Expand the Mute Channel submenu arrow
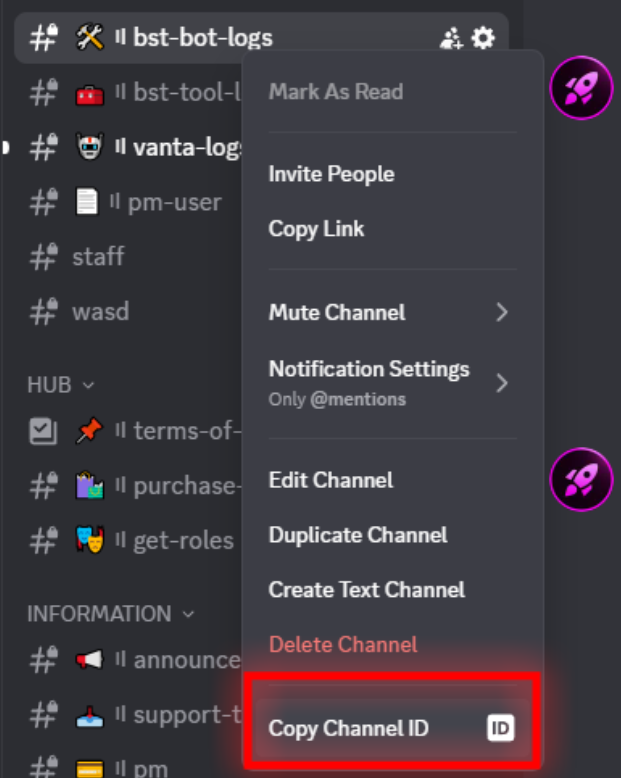Screen dimensions: 621x778 click(x=502, y=313)
